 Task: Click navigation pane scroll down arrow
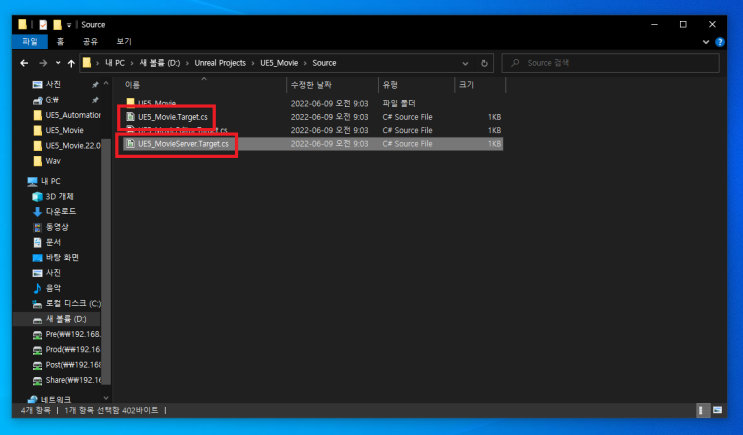[106, 398]
